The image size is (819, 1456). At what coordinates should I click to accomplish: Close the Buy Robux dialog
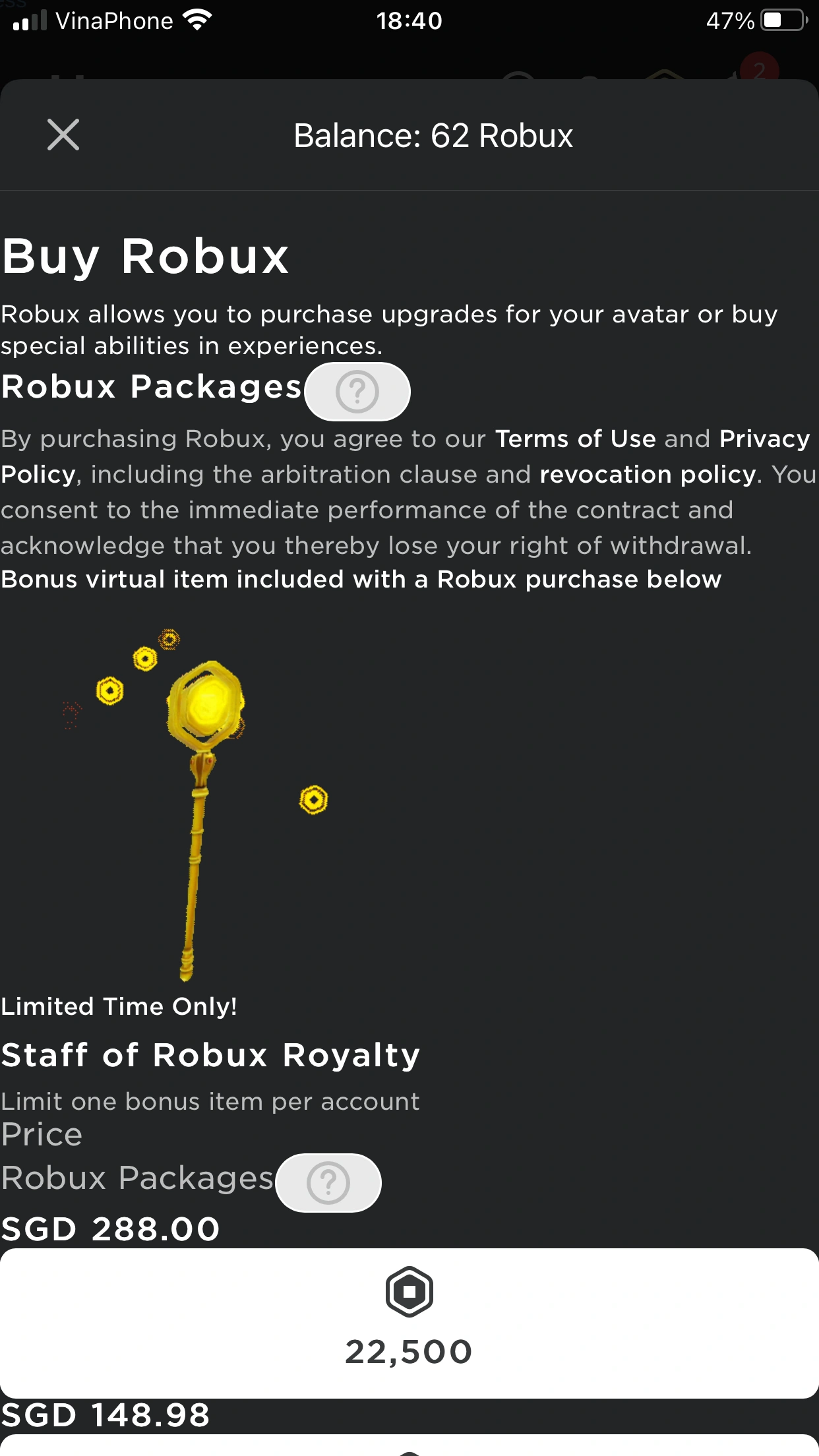point(63,135)
